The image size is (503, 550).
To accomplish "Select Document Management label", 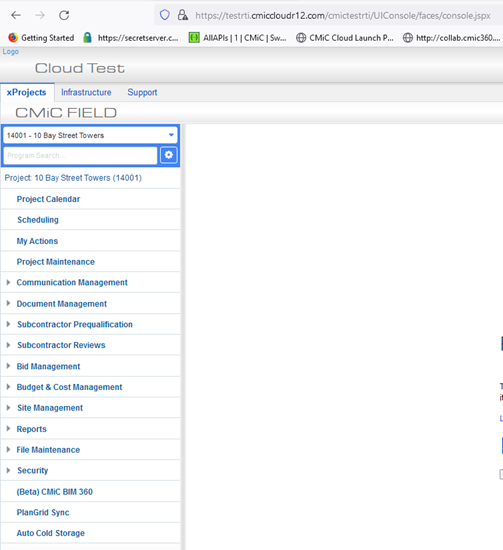I will point(62,304).
